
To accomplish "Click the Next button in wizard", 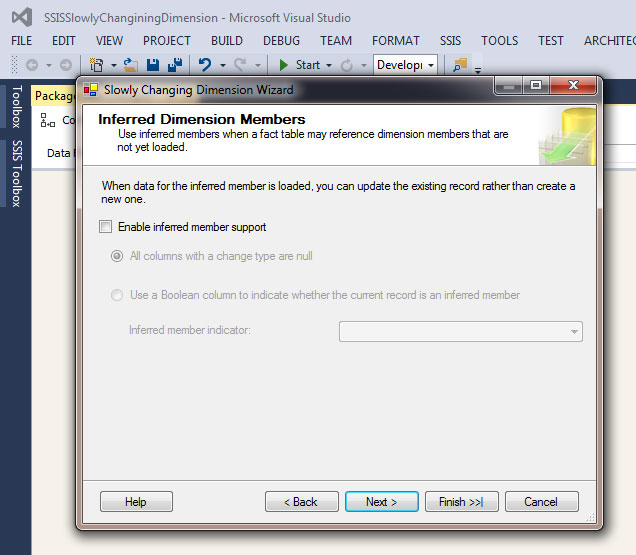I will click(x=382, y=502).
